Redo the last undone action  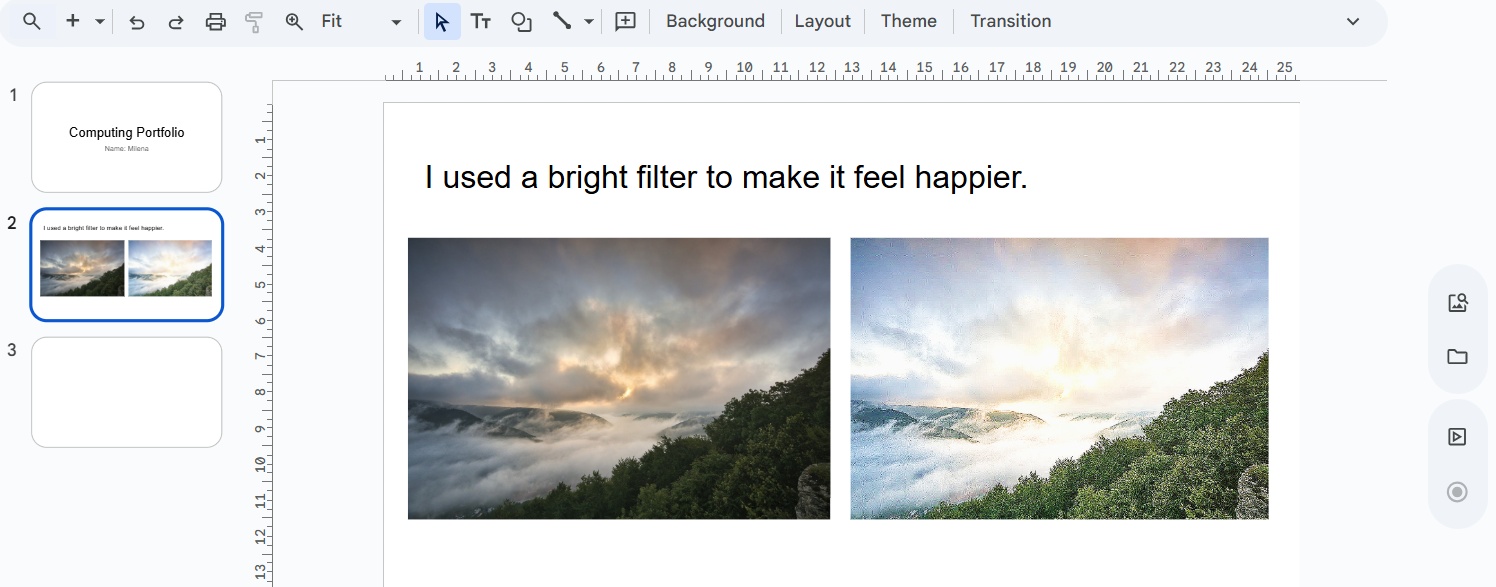tap(176, 22)
